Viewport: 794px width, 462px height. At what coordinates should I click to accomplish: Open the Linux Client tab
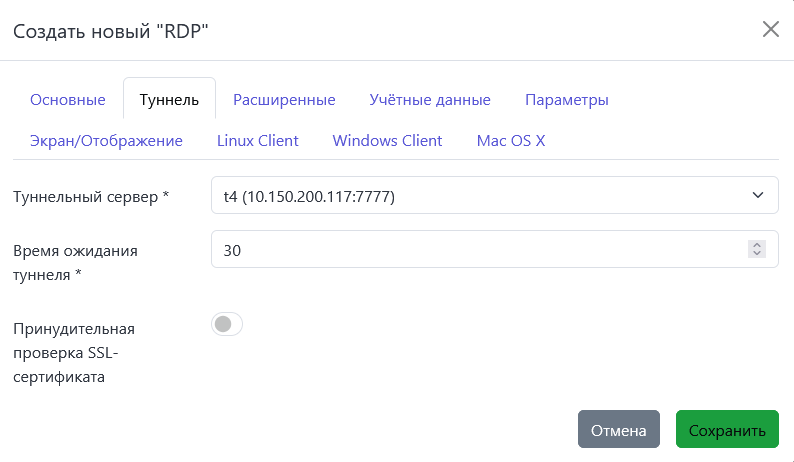[x=257, y=140]
